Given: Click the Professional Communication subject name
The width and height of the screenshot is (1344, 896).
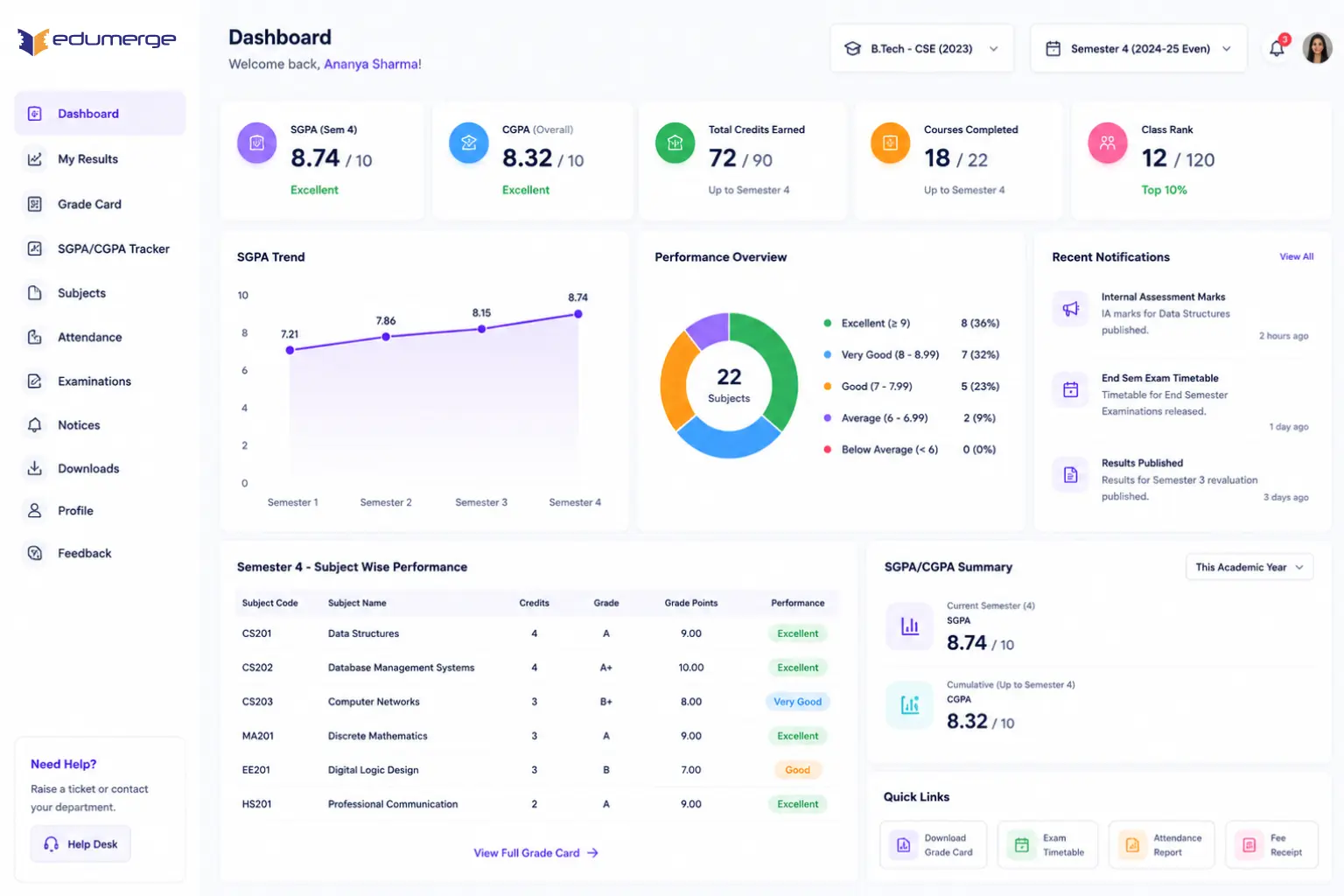Looking at the screenshot, I should 393,804.
